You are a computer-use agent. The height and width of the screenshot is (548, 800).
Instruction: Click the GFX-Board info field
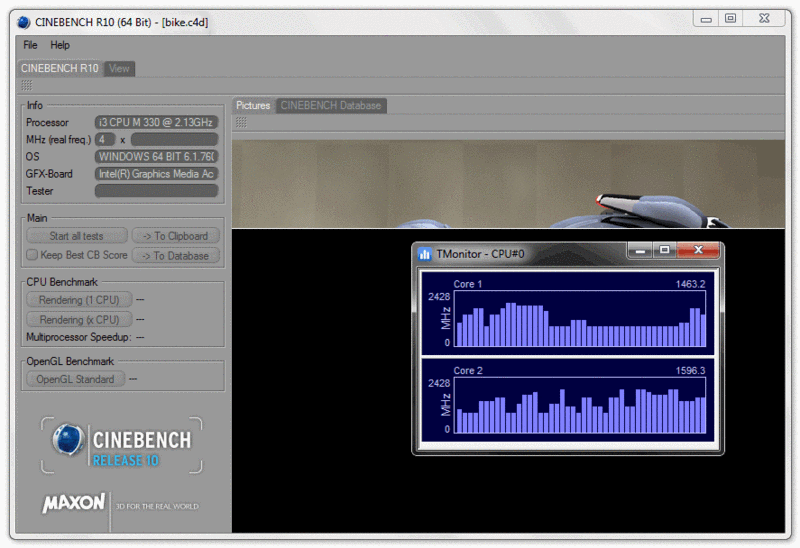tap(157, 174)
